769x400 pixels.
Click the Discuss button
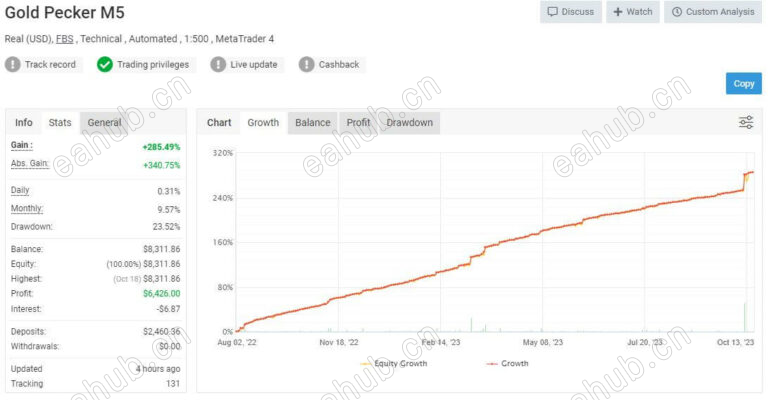pyautogui.click(x=571, y=12)
